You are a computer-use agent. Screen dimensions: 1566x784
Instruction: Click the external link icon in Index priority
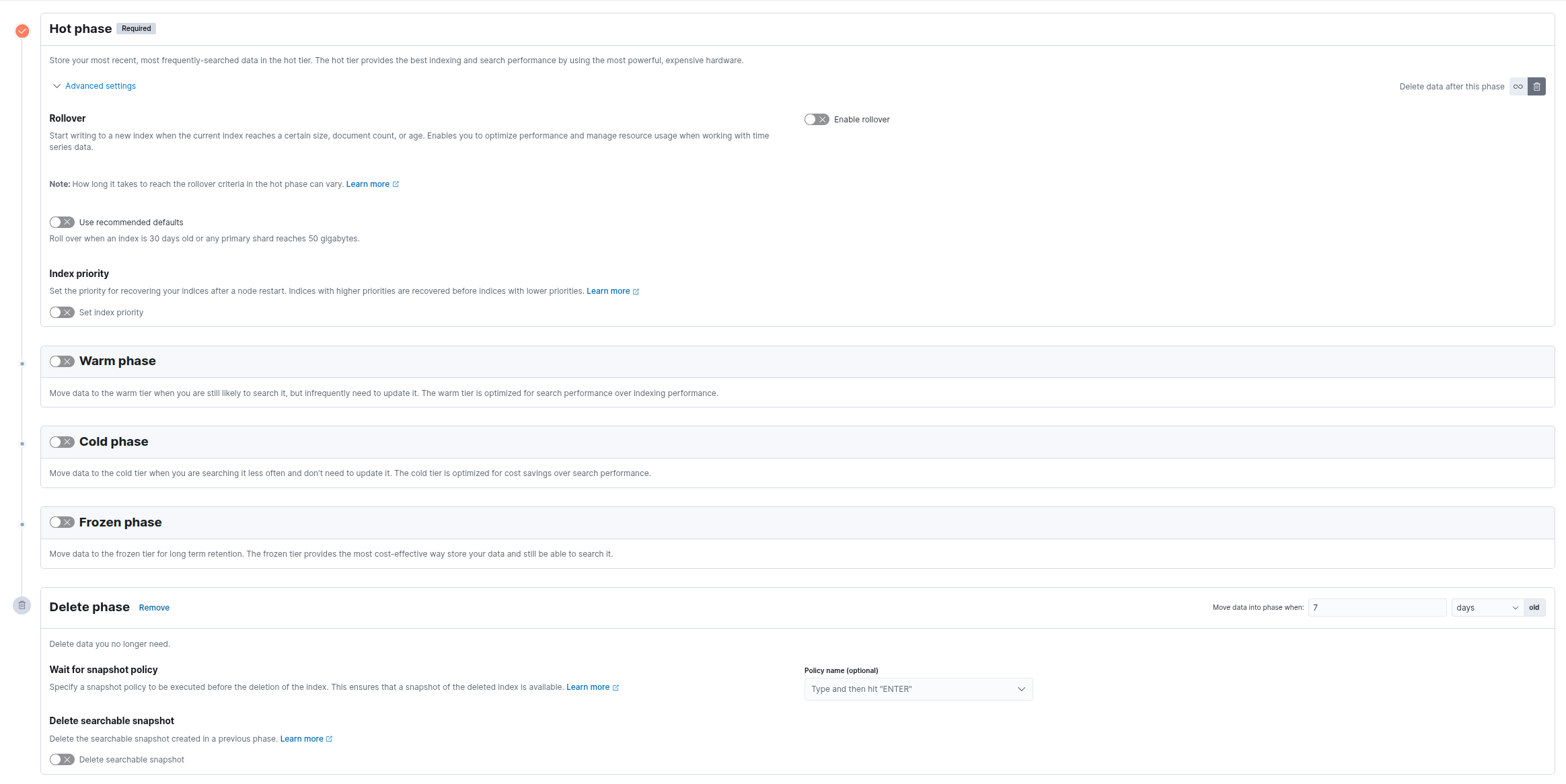[636, 291]
